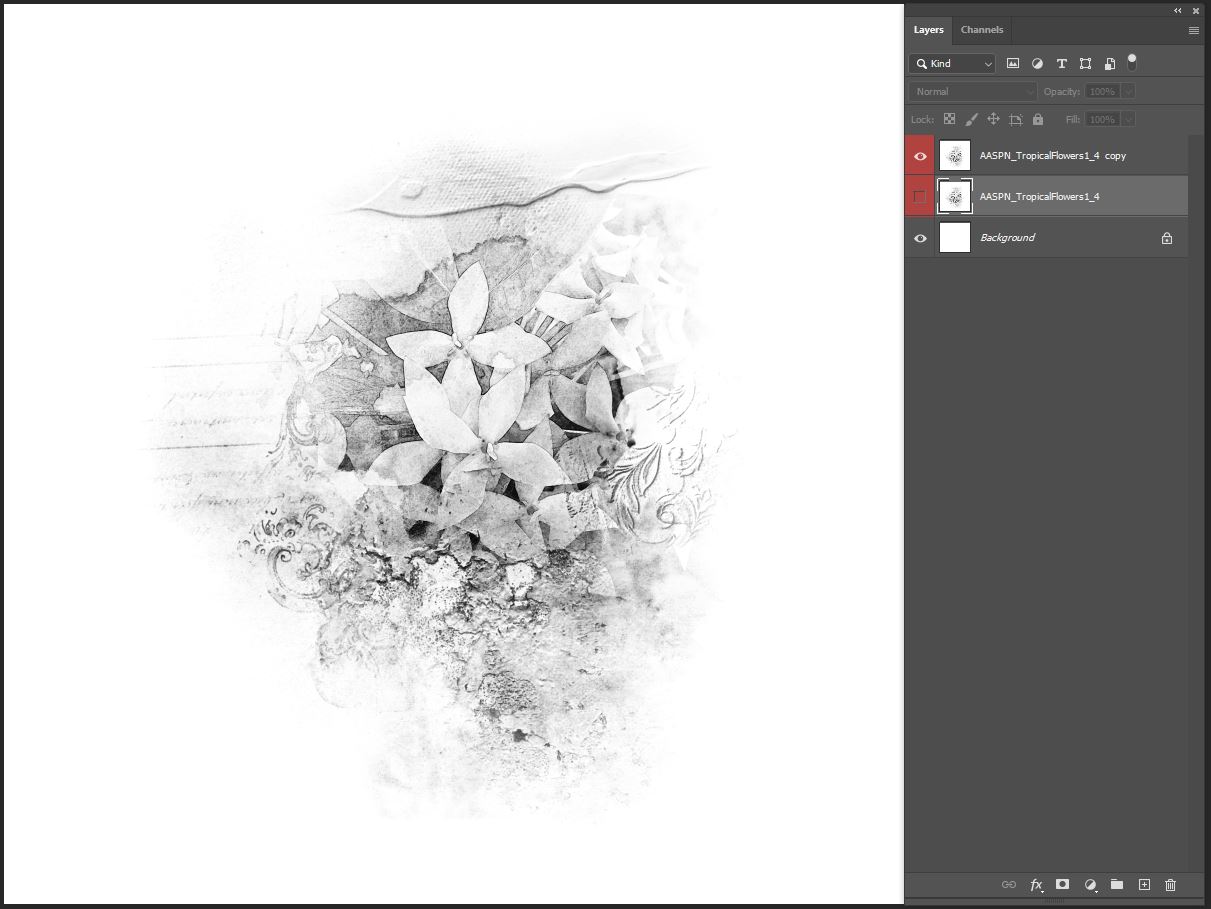1211x909 pixels.
Task: Create a new group folder
Action: click(1117, 885)
